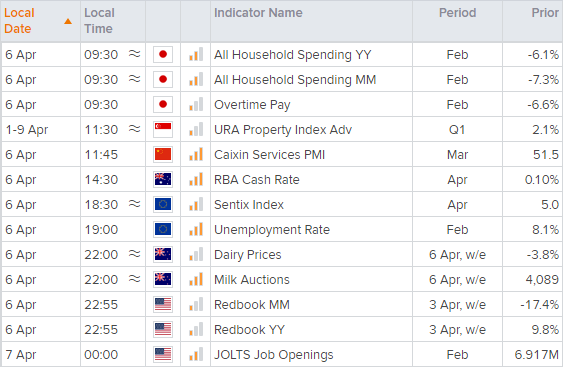
Task: Click the importance bars icon for Caixin Services PMI
Action: 196,154
